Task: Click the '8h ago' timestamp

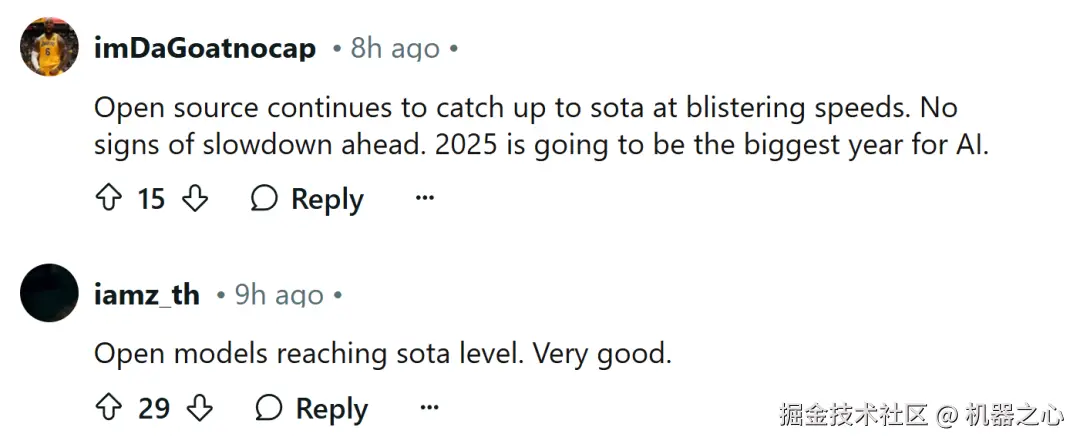Action: click(395, 48)
